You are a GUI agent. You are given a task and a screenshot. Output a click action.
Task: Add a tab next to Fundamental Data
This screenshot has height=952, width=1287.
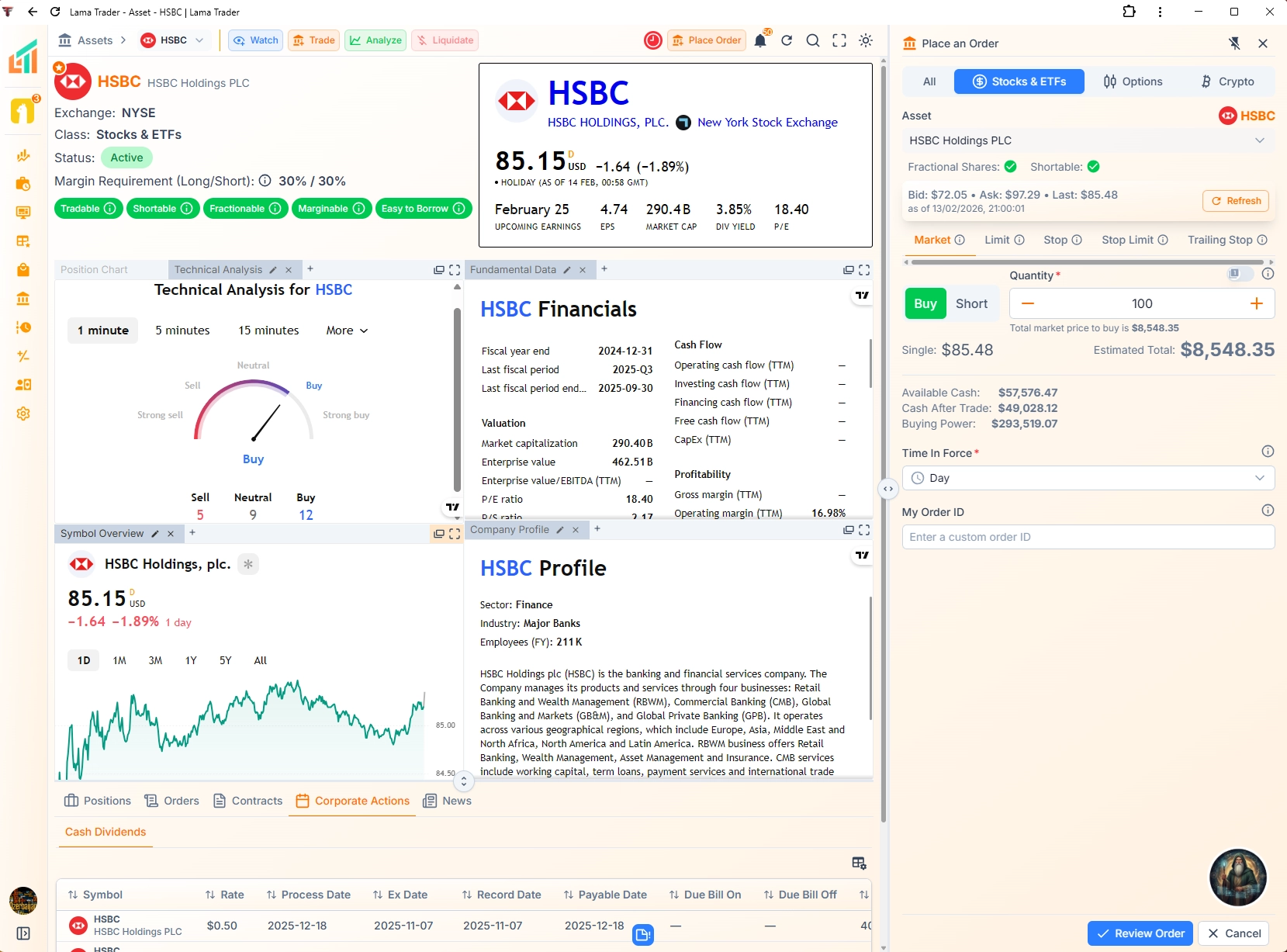pyautogui.click(x=604, y=269)
